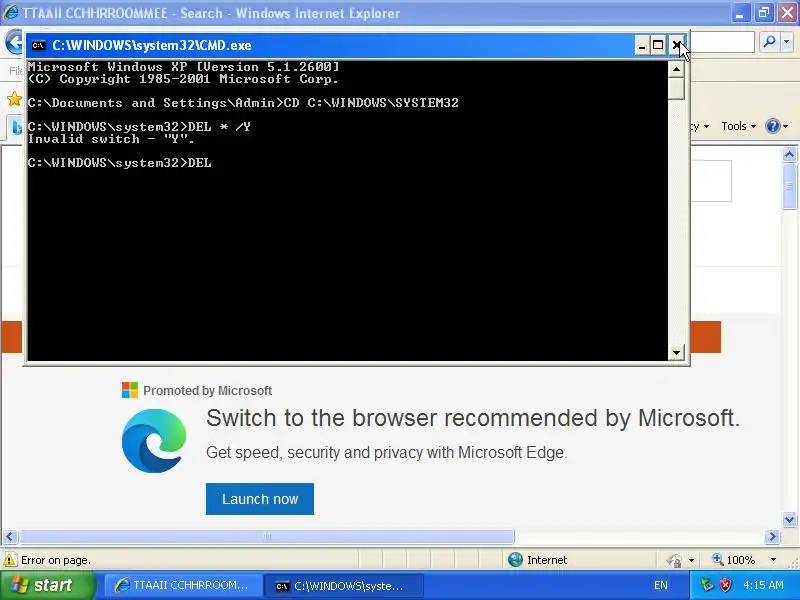
Task: Click the page scrollbar down arrow in Internet Explorer
Action: pyautogui.click(x=789, y=519)
